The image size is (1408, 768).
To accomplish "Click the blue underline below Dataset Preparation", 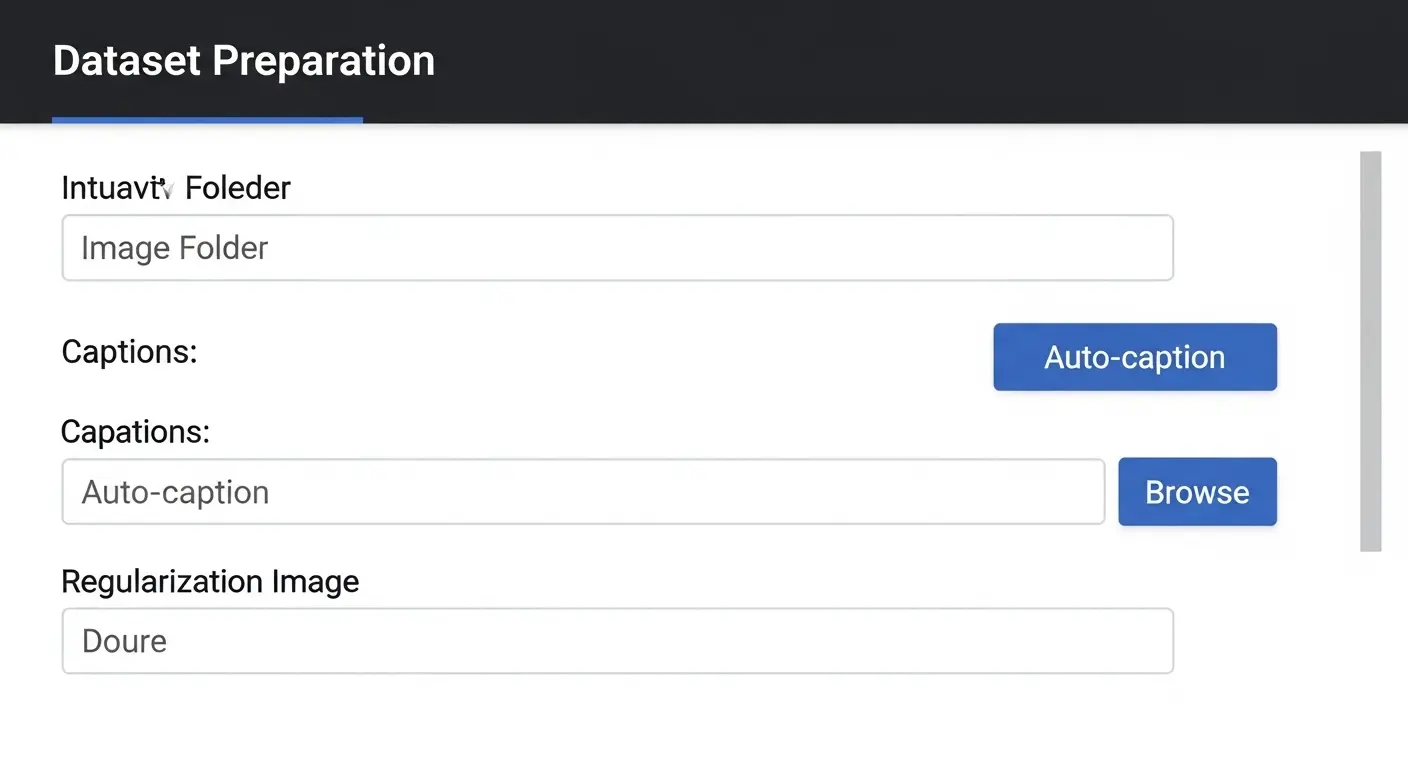I will tap(207, 120).
